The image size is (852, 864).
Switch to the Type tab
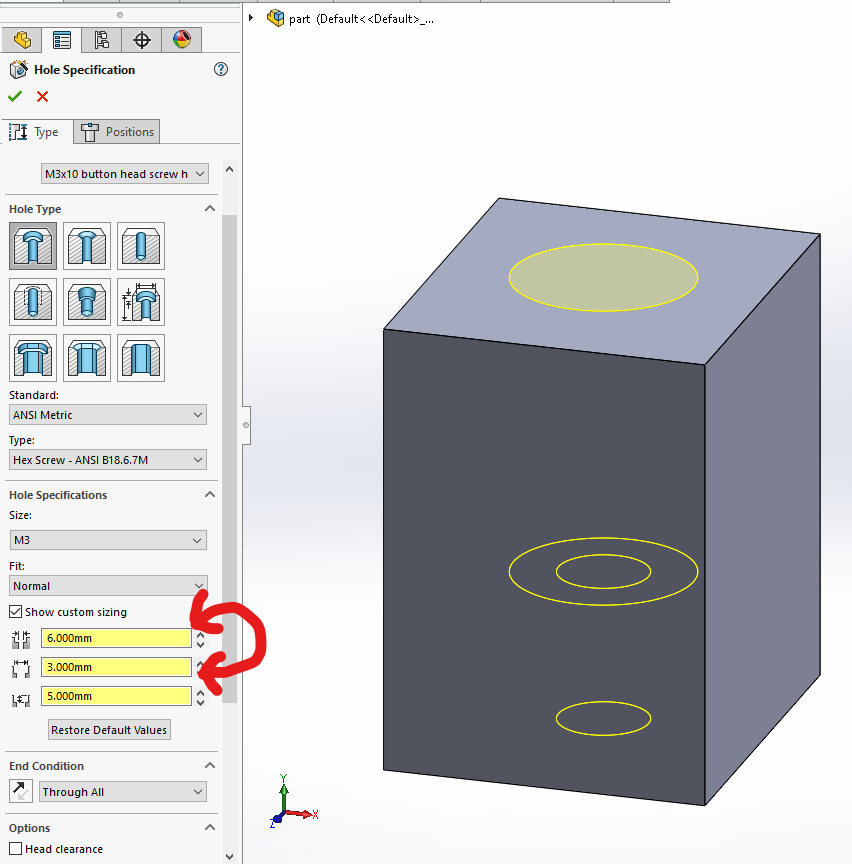37,132
